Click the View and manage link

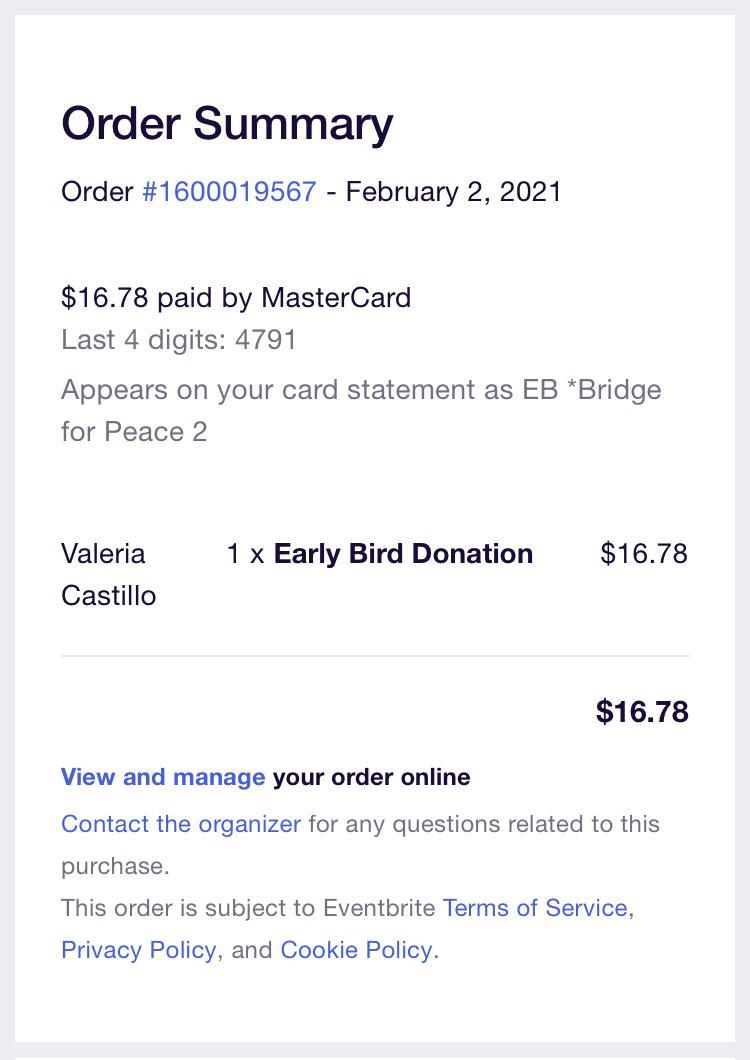(163, 777)
